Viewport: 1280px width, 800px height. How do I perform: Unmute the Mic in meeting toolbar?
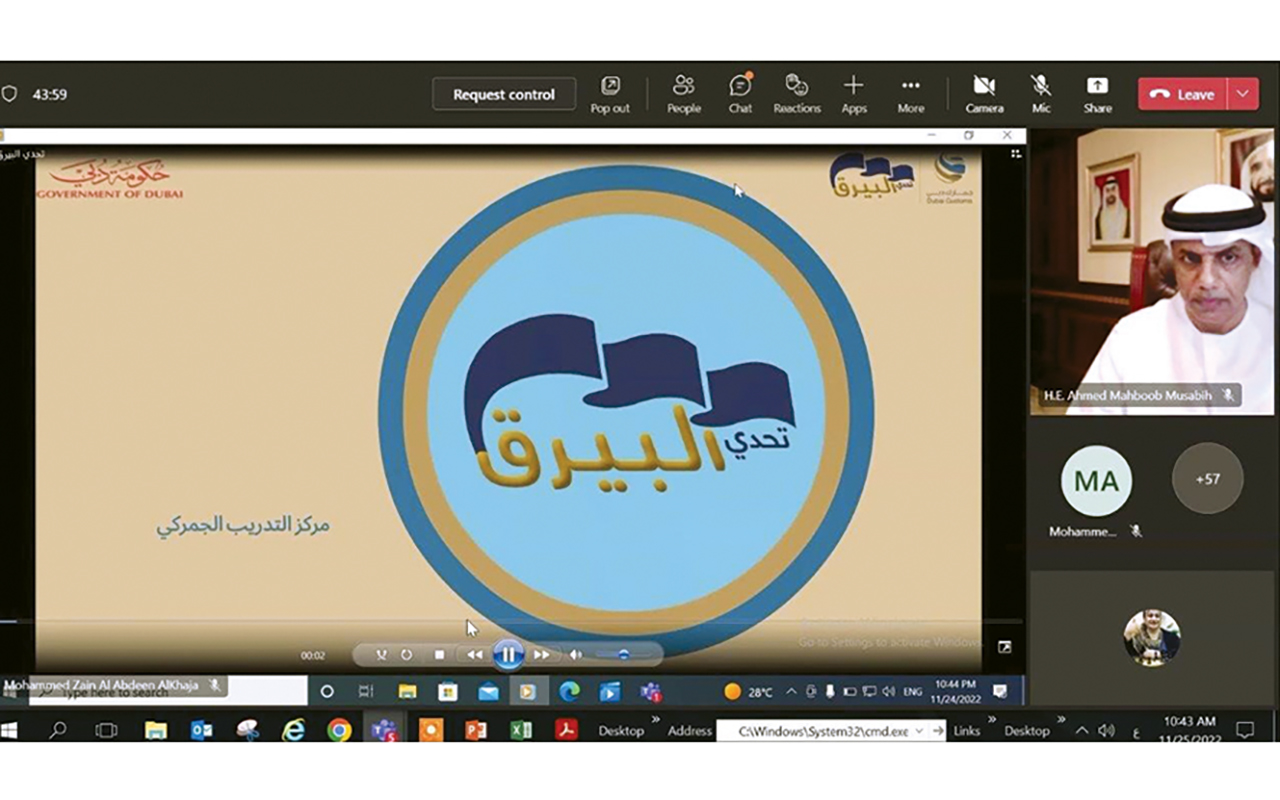1041,94
